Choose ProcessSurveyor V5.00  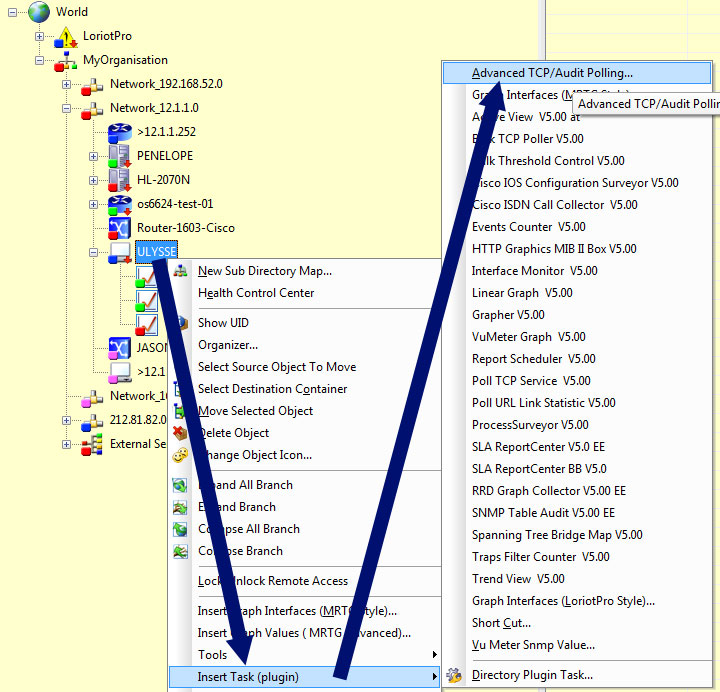(530, 425)
